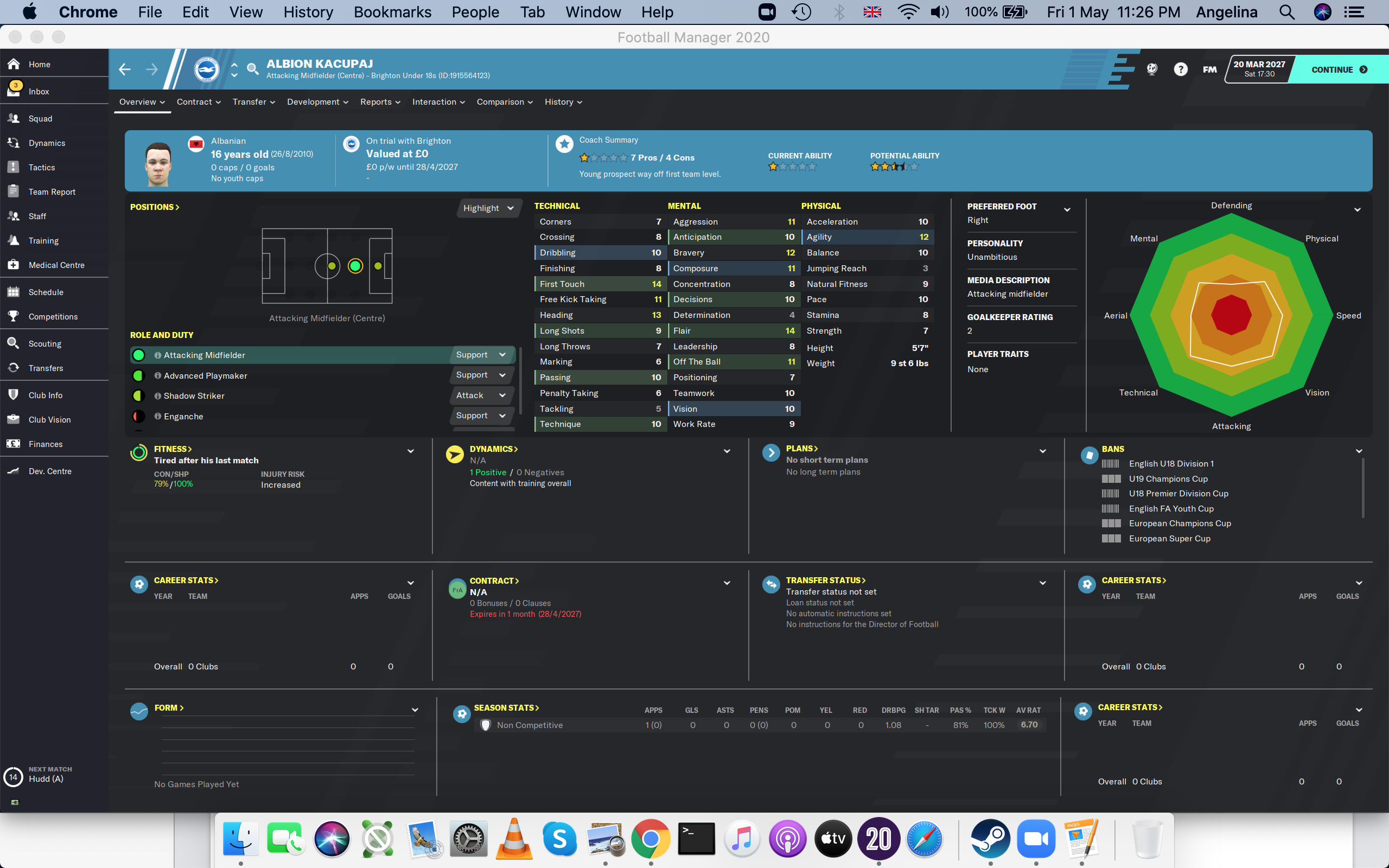
Task: Click the forward navigation arrow
Action: click(x=151, y=69)
